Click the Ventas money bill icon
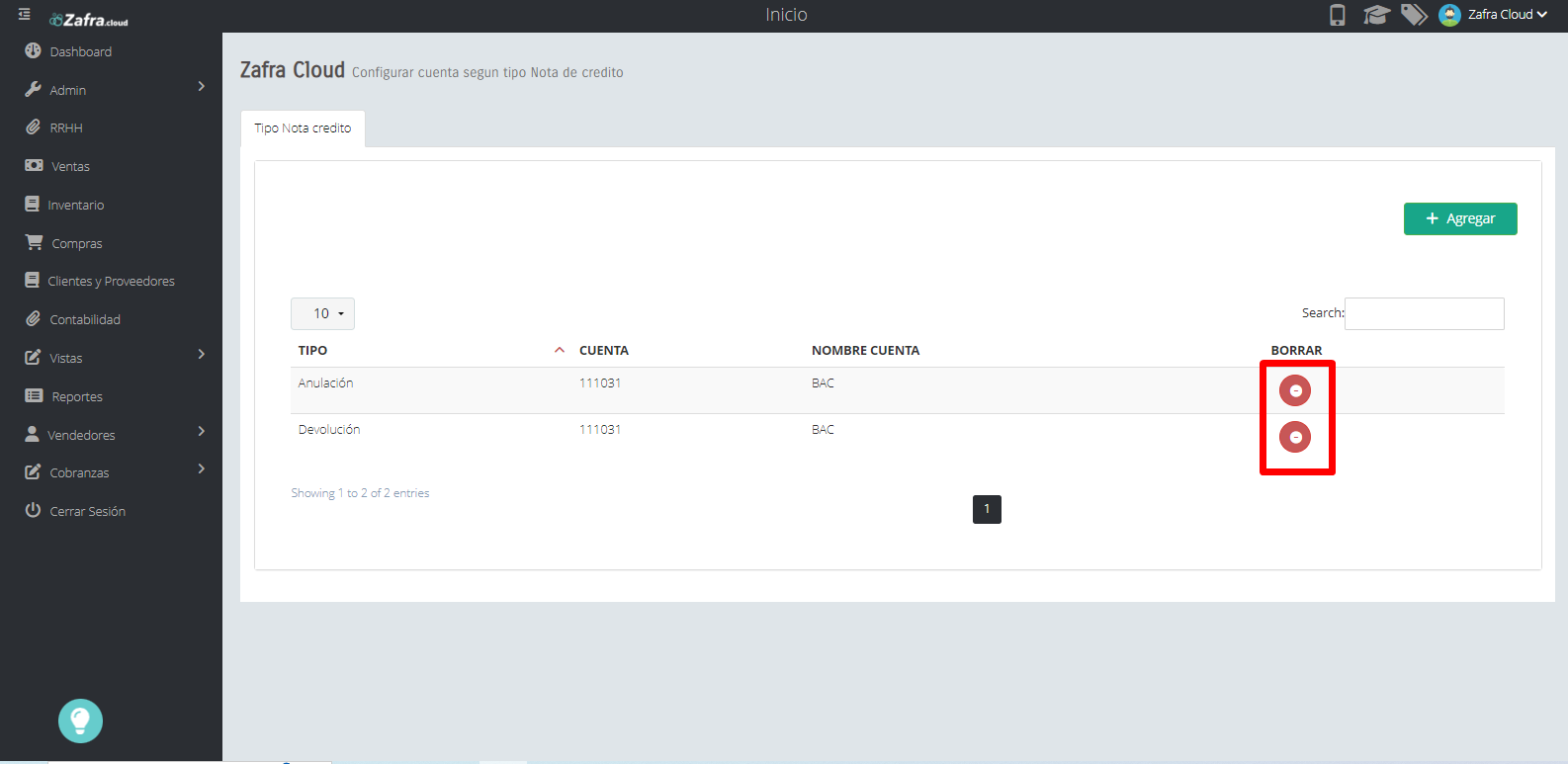Screen dimensions: 1568x764 [34, 165]
